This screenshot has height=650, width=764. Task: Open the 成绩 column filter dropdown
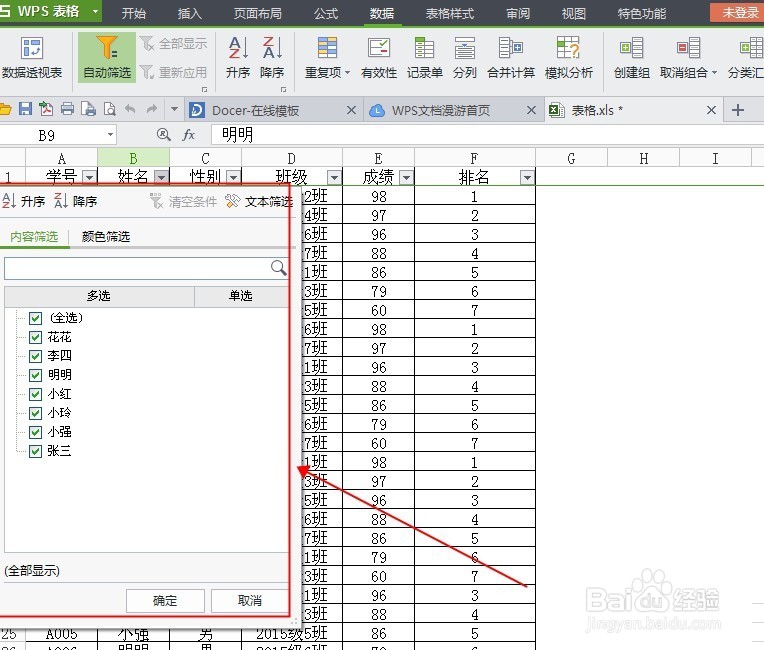pyautogui.click(x=406, y=177)
